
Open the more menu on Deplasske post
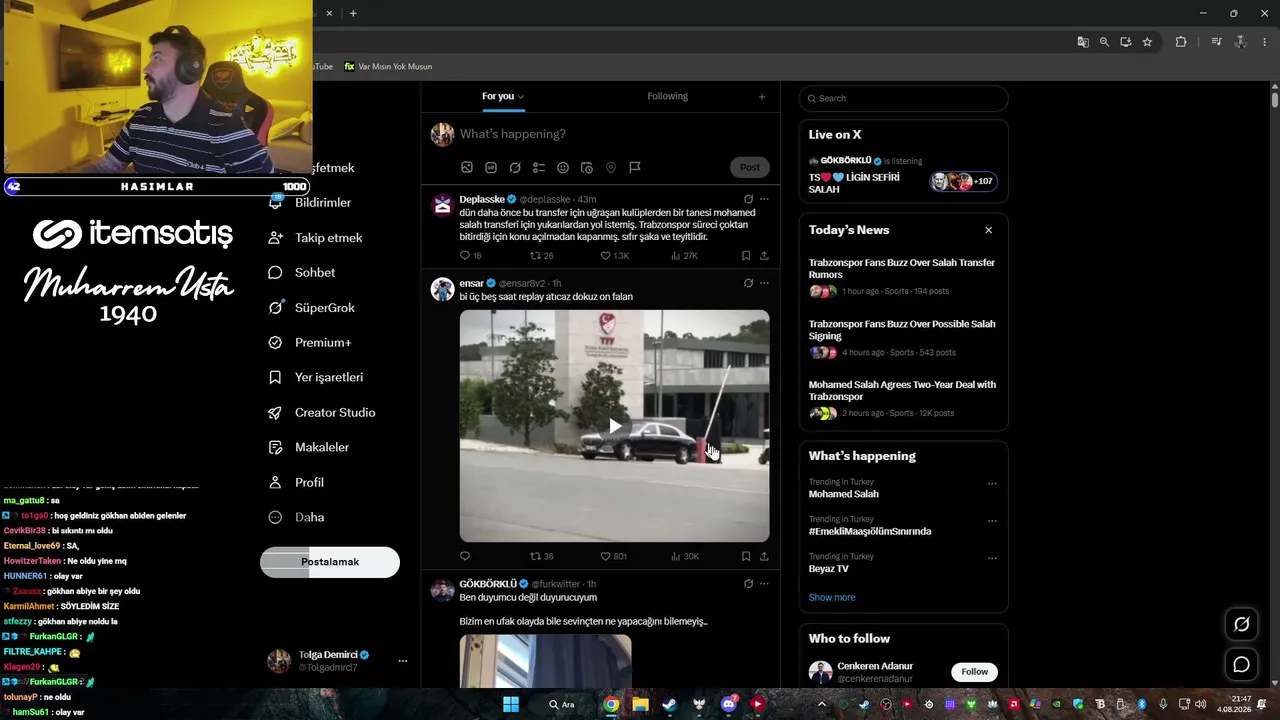coord(764,199)
